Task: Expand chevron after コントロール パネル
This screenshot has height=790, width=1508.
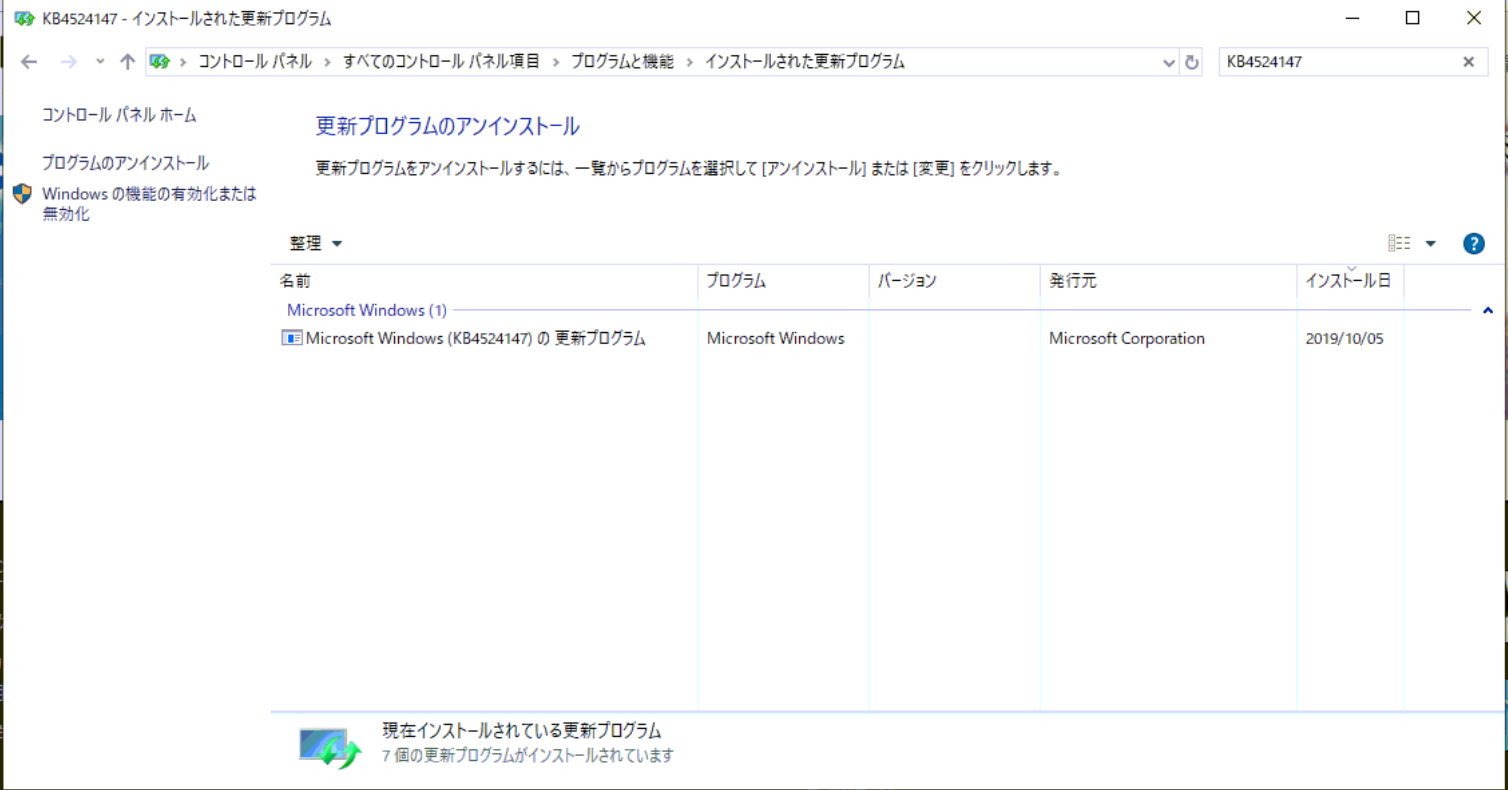Action: tap(327, 62)
